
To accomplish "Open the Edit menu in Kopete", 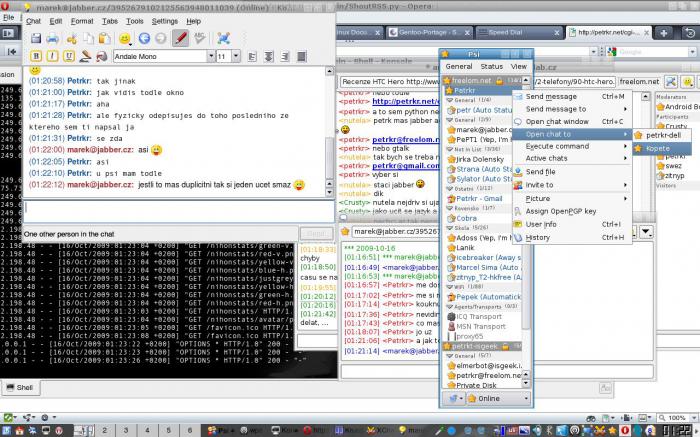I will [56, 21].
